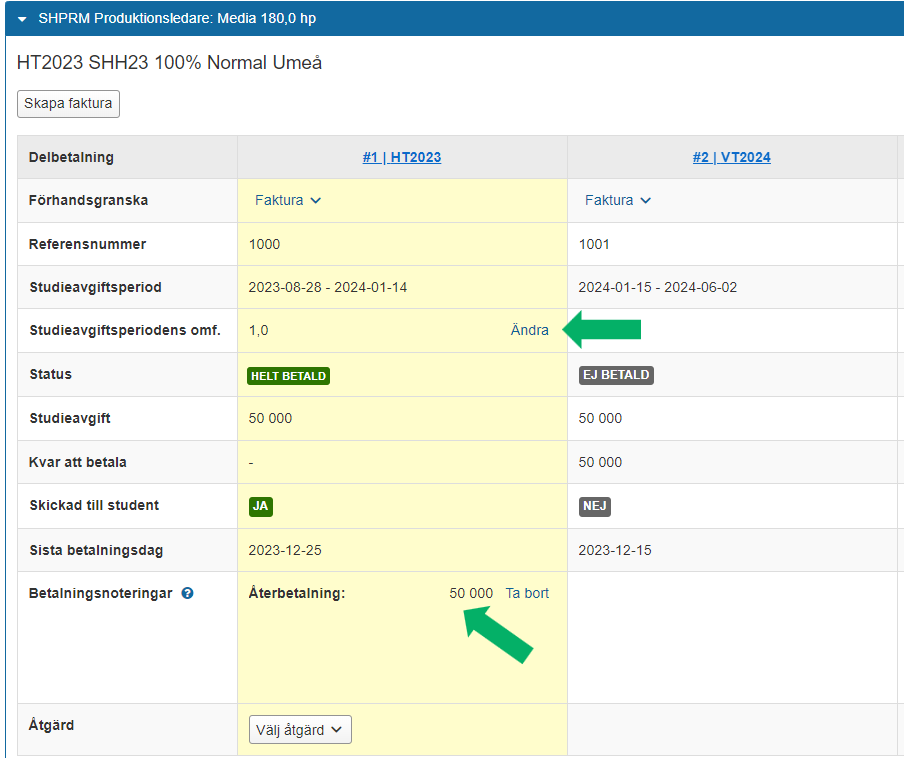Open the Välj åtgärd dropdown
Image resolution: width=904 pixels, height=758 pixels.
pos(300,730)
